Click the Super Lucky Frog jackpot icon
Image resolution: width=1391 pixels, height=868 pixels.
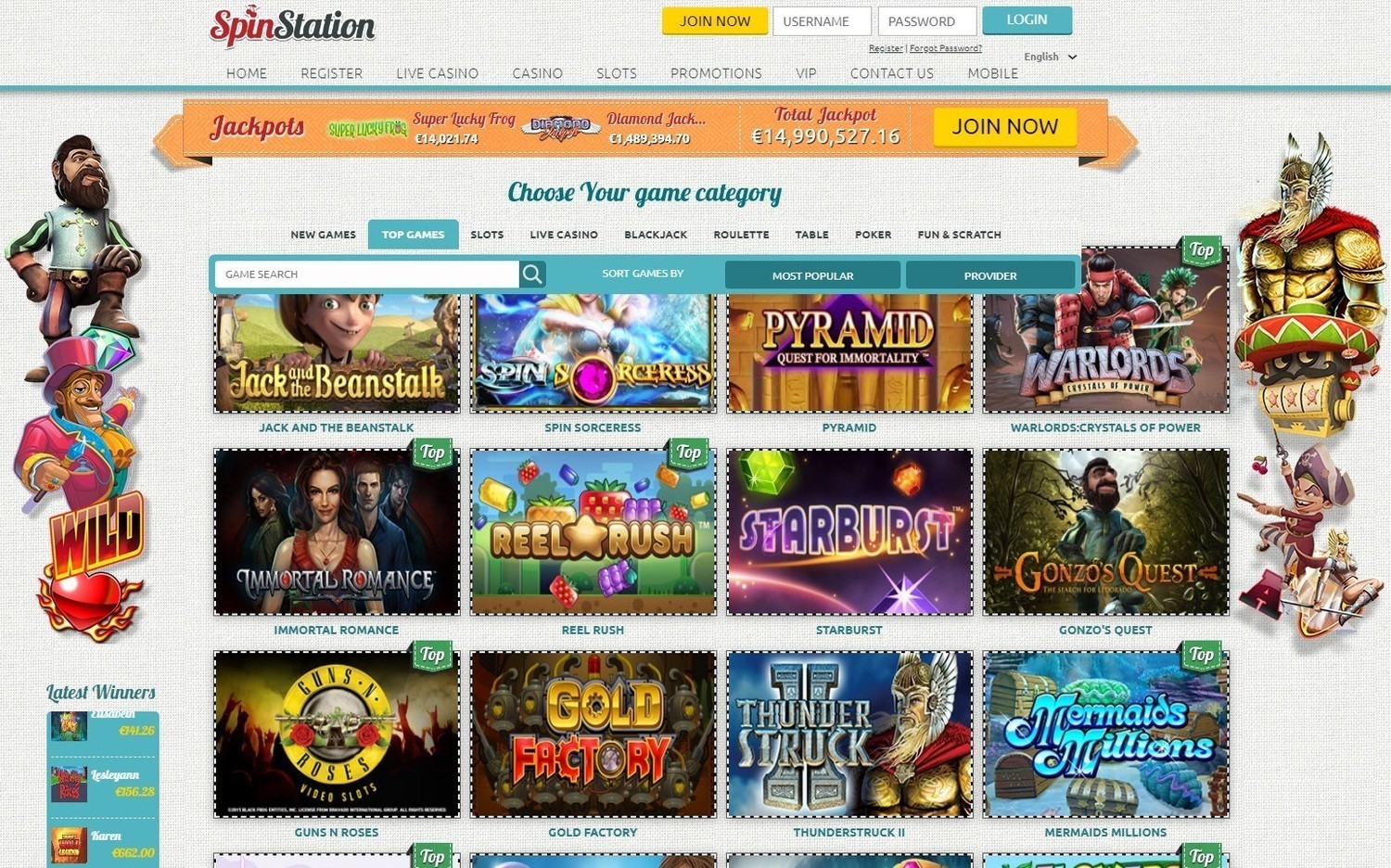coord(367,129)
